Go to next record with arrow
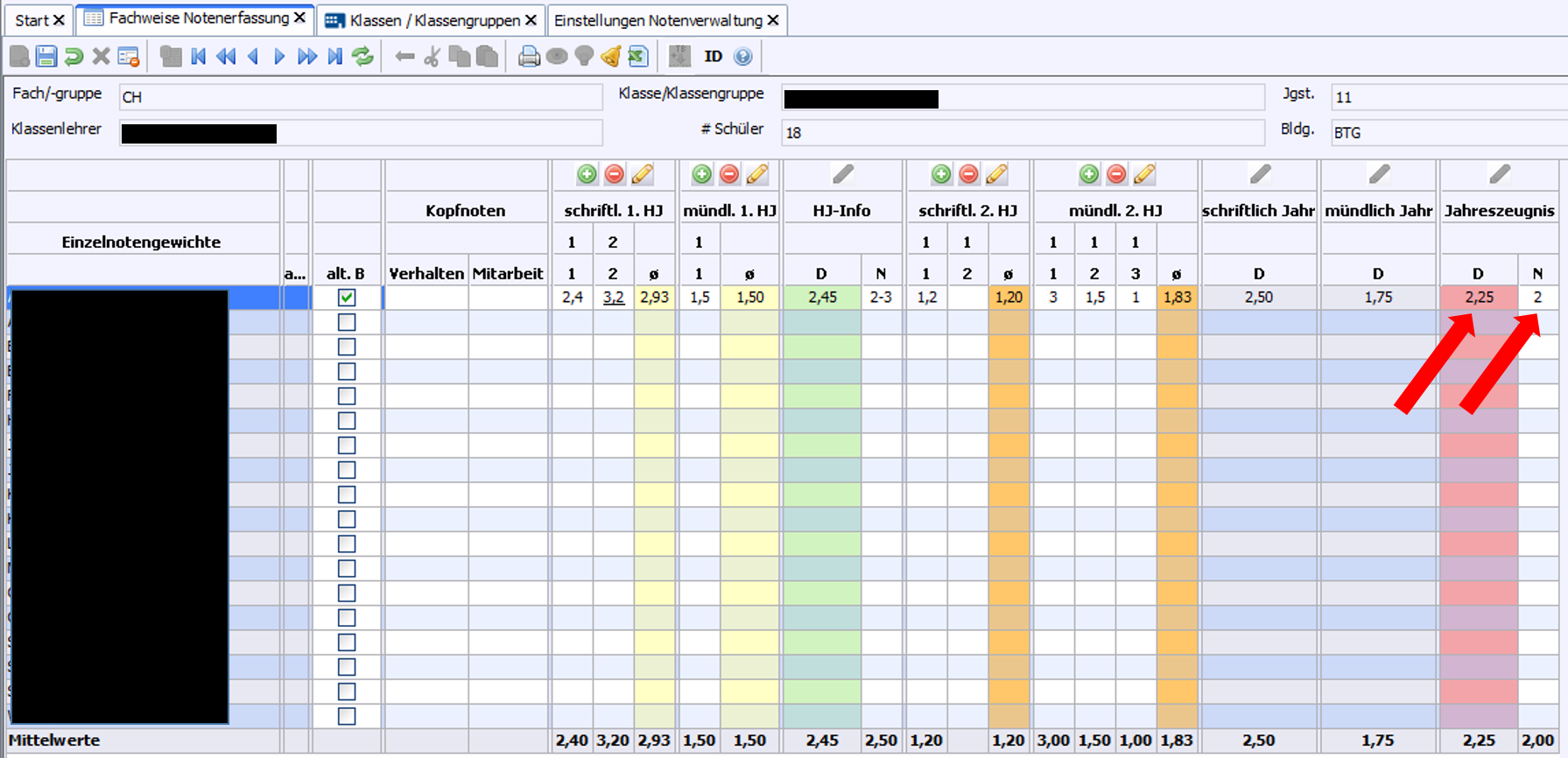This screenshot has width=1568, height=758. [x=279, y=57]
